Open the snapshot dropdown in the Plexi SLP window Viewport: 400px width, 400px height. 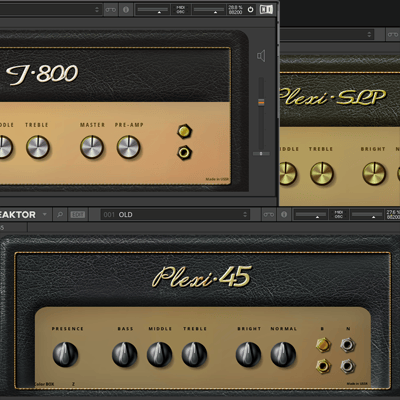click(x=369, y=34)
